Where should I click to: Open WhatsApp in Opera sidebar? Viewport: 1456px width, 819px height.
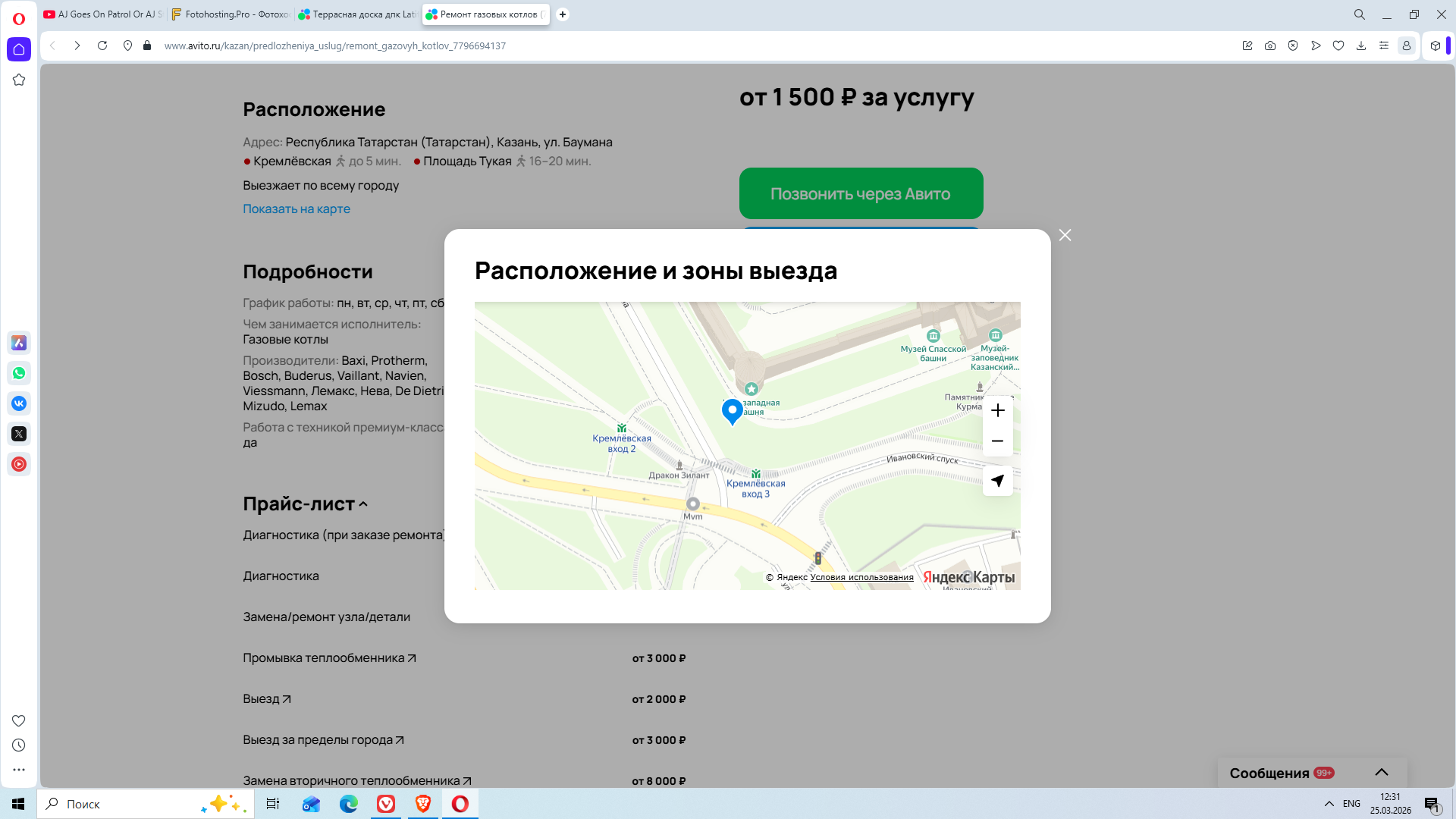[x=19, y=373]
